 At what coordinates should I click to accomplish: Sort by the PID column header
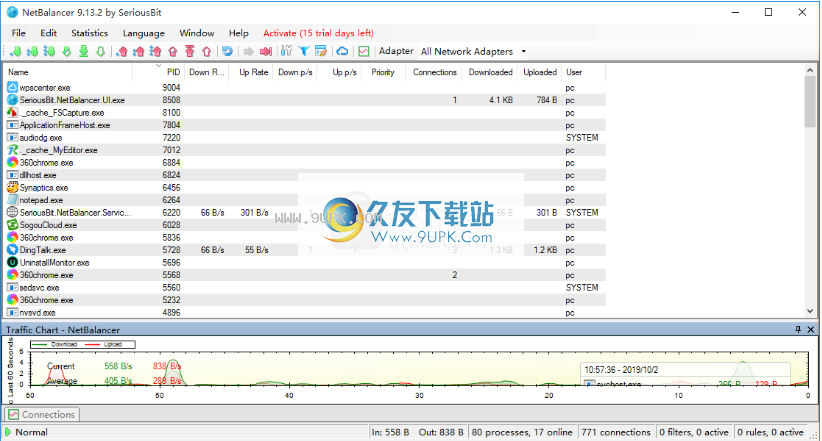158,72
